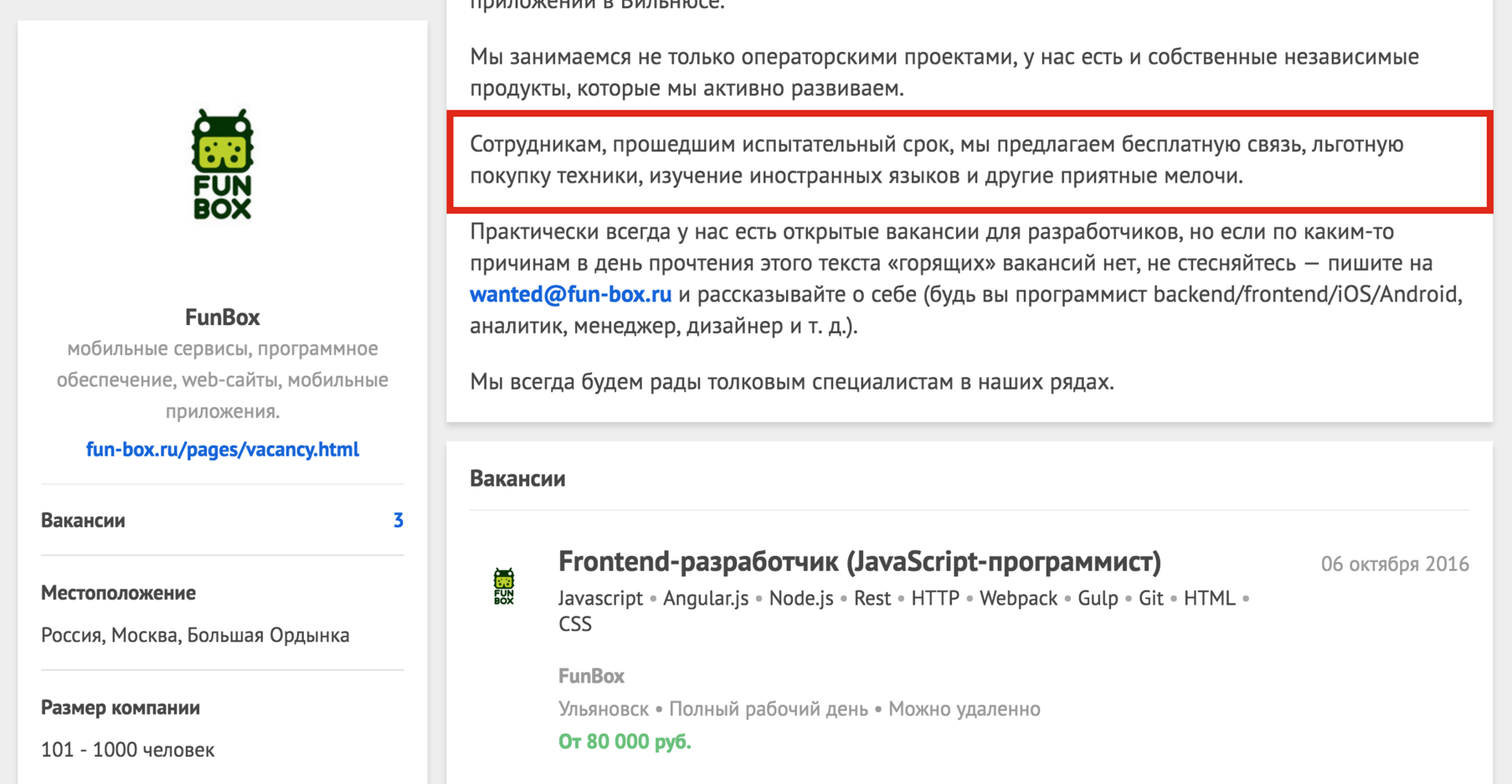1512x784 pixels.
Task: Select the Javascript skill tag
Action: 601,598
